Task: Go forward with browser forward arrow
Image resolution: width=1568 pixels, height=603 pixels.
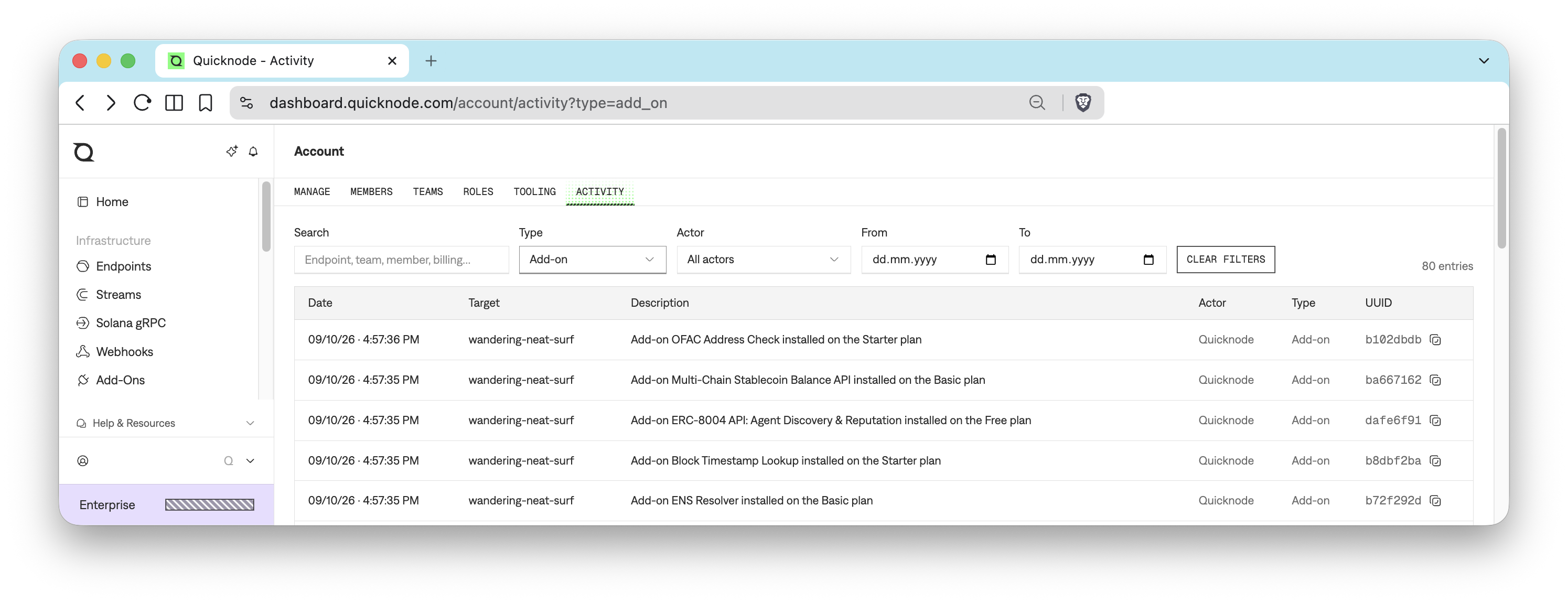Action: [x=111, y=103]
